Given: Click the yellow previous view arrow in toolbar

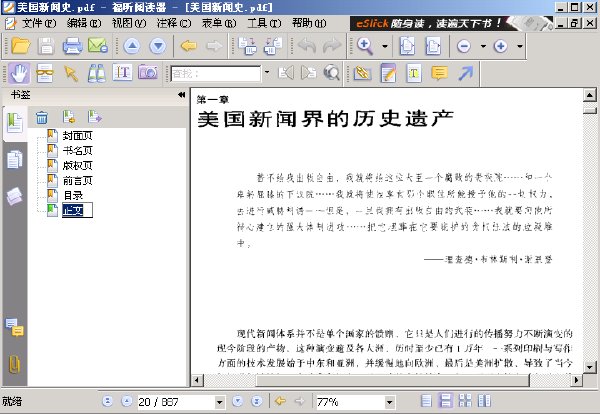Looking at the screenshot, I should coord(188,46).
